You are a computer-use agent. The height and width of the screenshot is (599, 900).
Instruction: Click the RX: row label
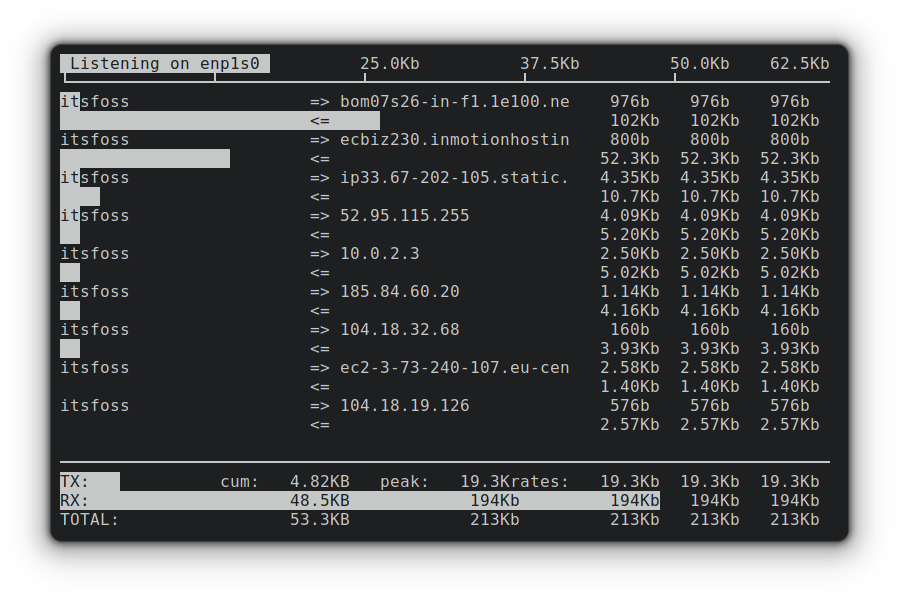pyautogui.click(x=75, y=501)
